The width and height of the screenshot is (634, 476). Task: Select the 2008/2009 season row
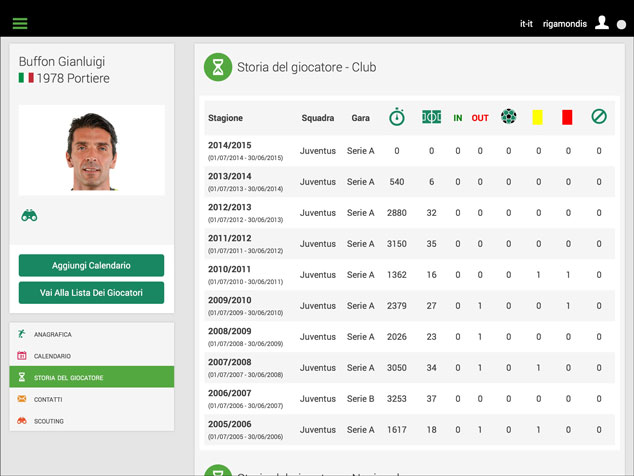click(x=409, y=337)
